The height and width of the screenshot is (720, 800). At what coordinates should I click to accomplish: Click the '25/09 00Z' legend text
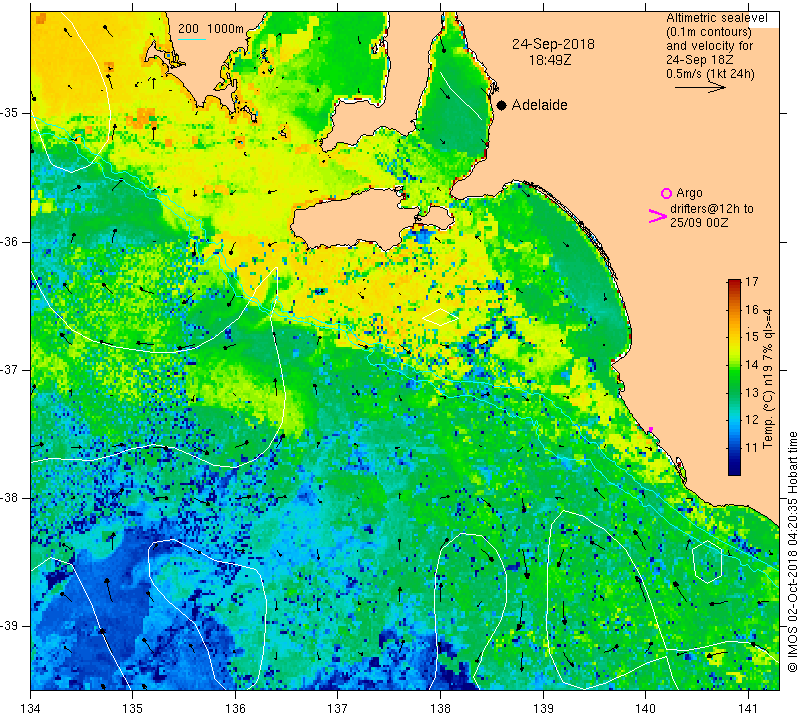tap(698, 223)
